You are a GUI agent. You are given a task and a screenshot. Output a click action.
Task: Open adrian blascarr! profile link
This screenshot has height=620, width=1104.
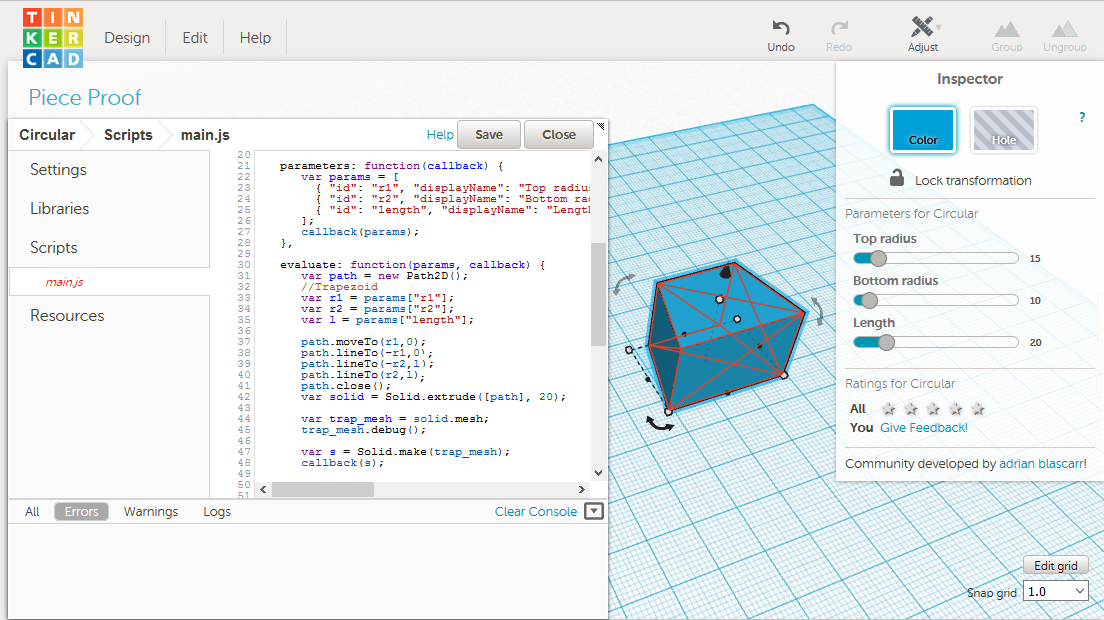tap(1043, 464)
